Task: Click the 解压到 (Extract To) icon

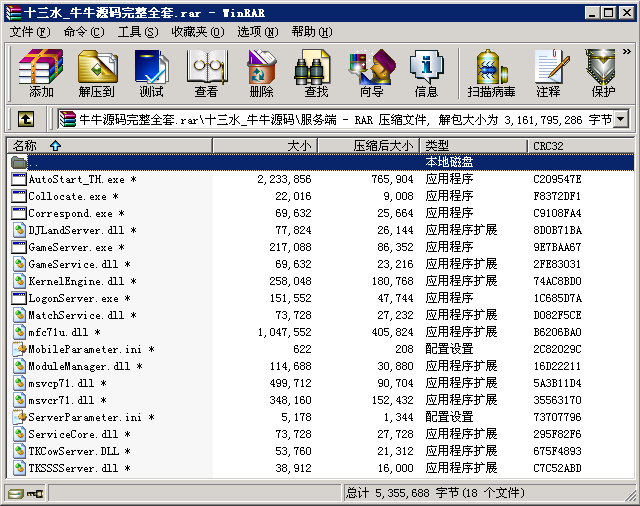Action: [97, 73]
